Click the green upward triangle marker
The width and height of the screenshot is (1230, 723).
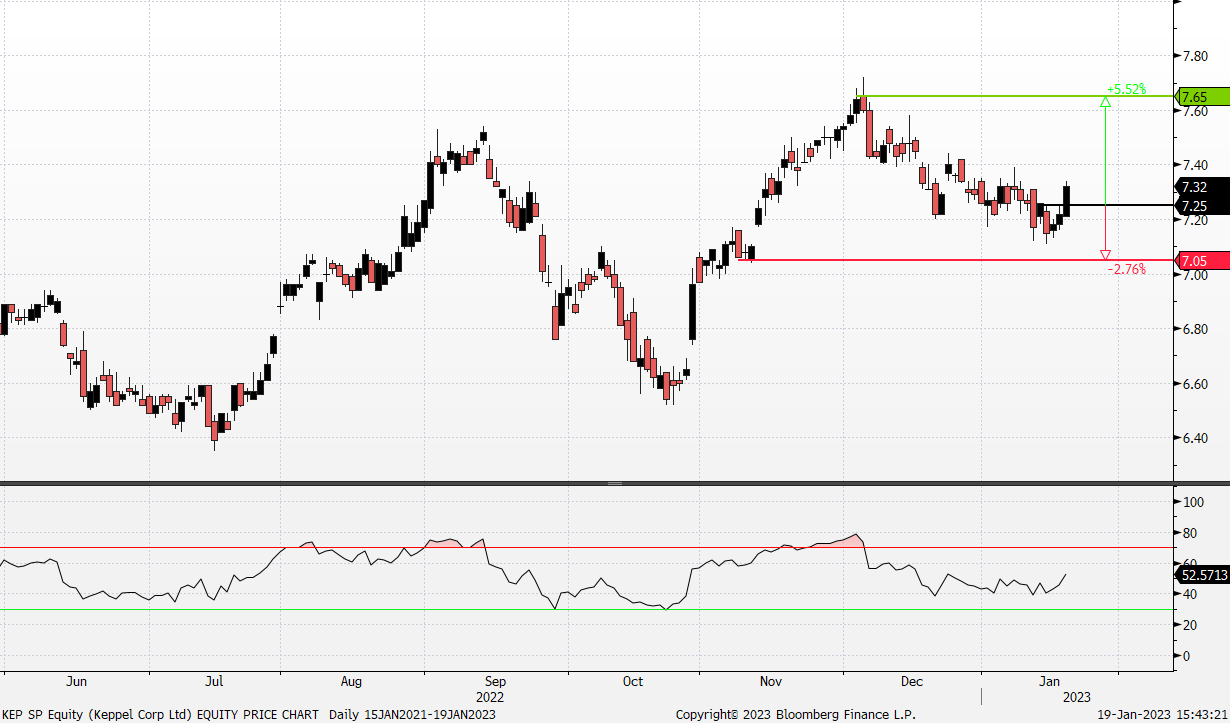tap(1105, 102)
